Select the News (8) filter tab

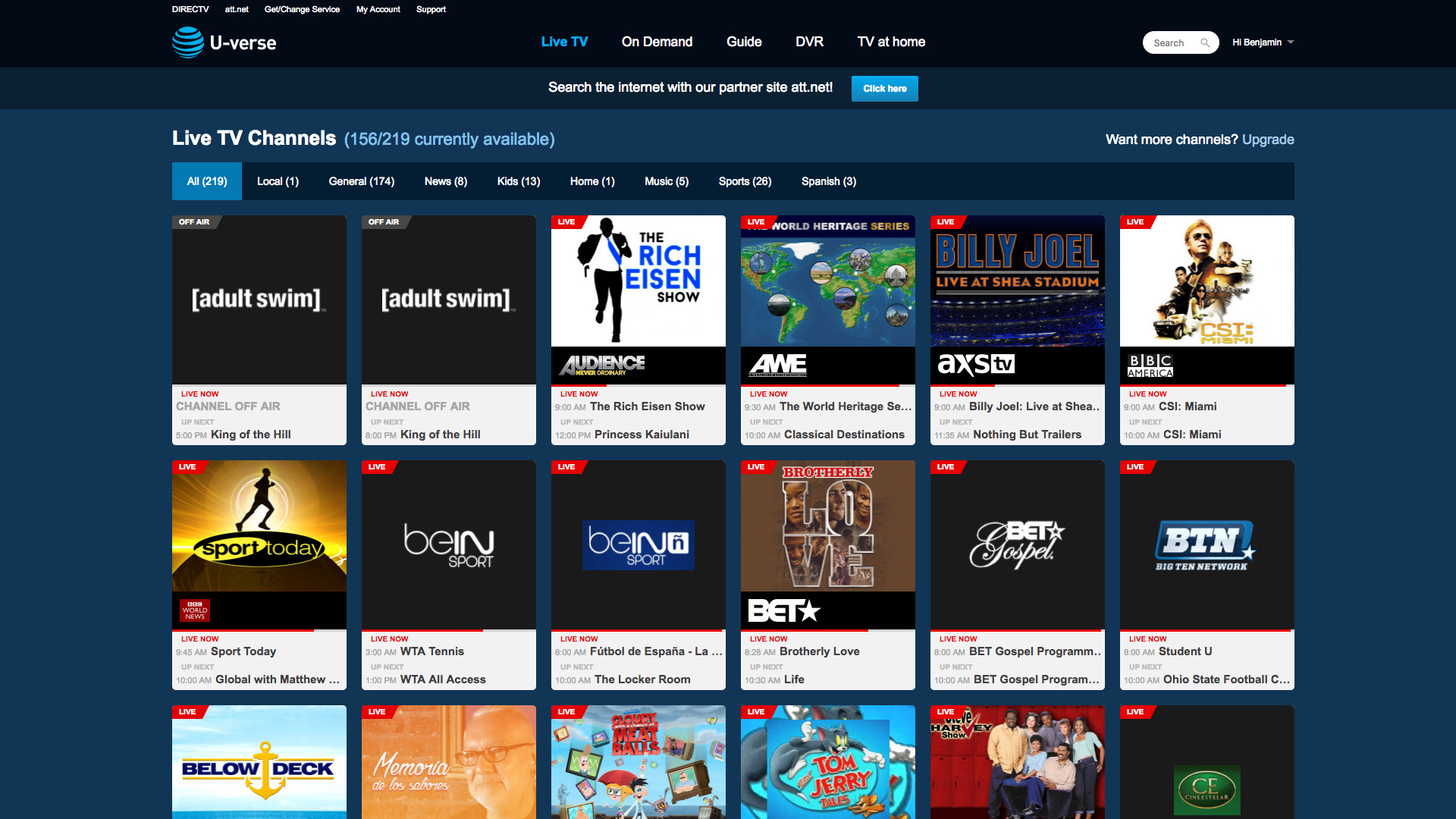click(x=446, y=181)
